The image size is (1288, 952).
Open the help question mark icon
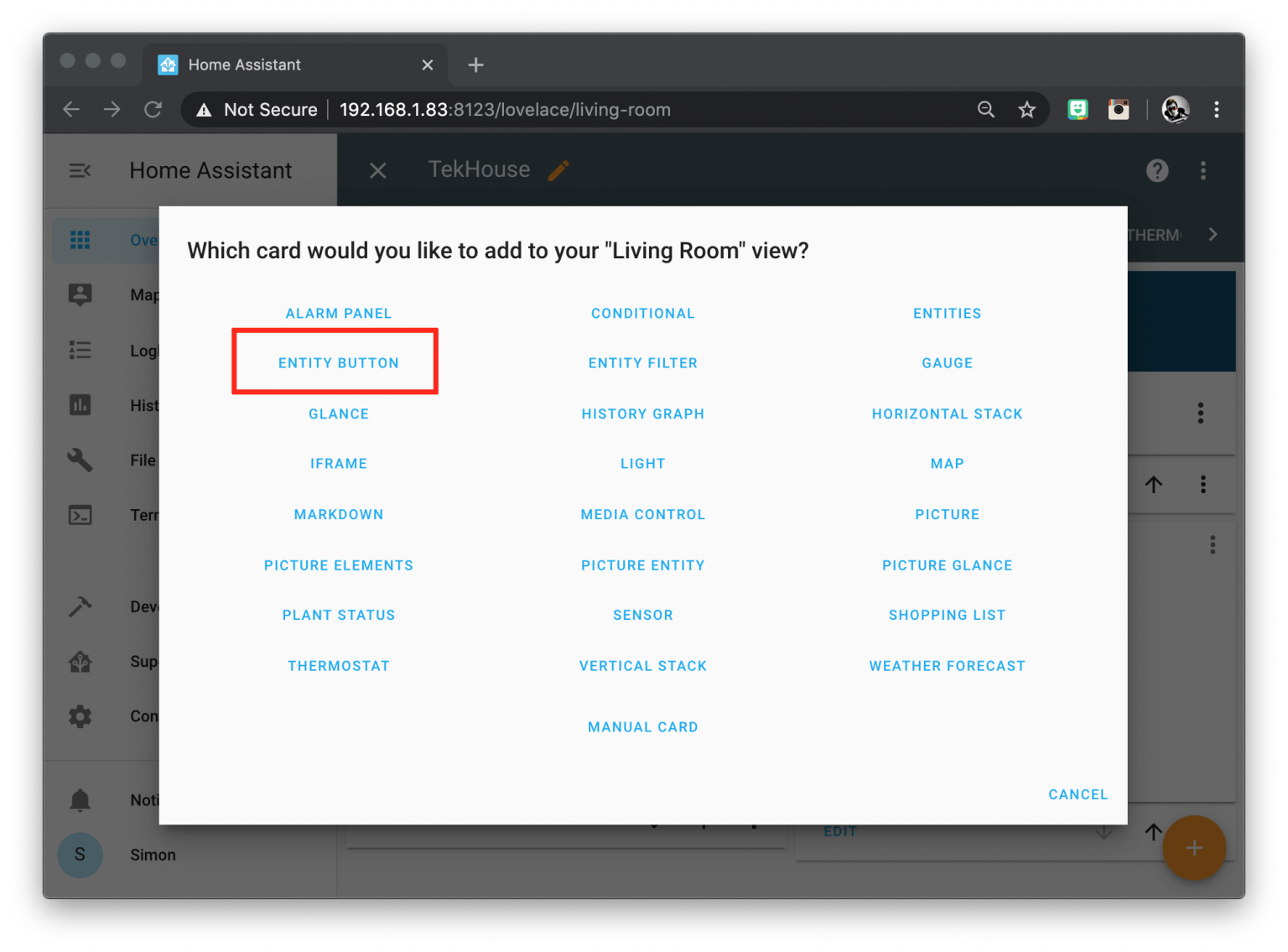click(1157, 170)
